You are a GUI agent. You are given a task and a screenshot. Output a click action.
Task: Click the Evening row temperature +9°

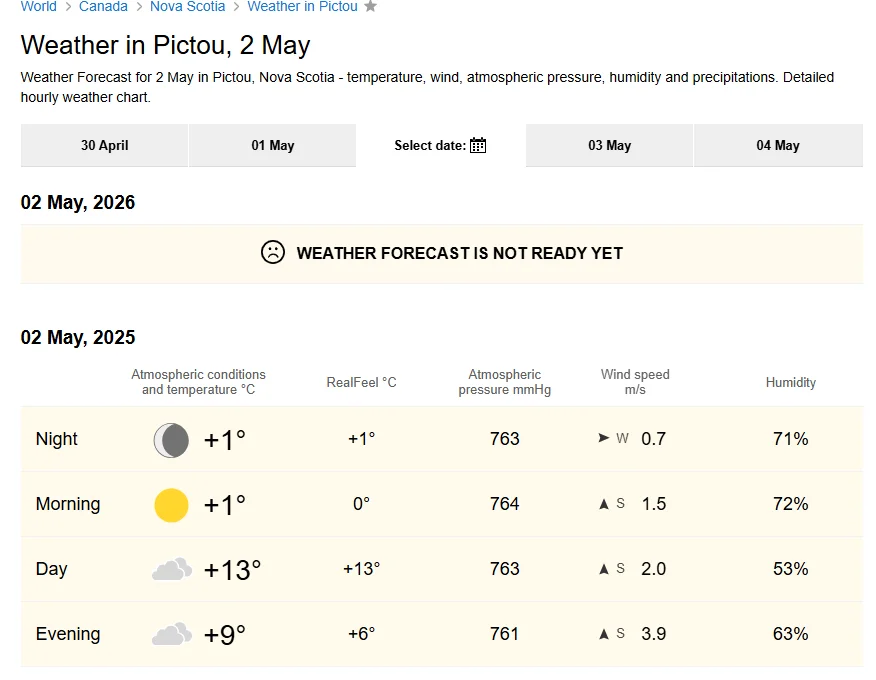[224, 634]
